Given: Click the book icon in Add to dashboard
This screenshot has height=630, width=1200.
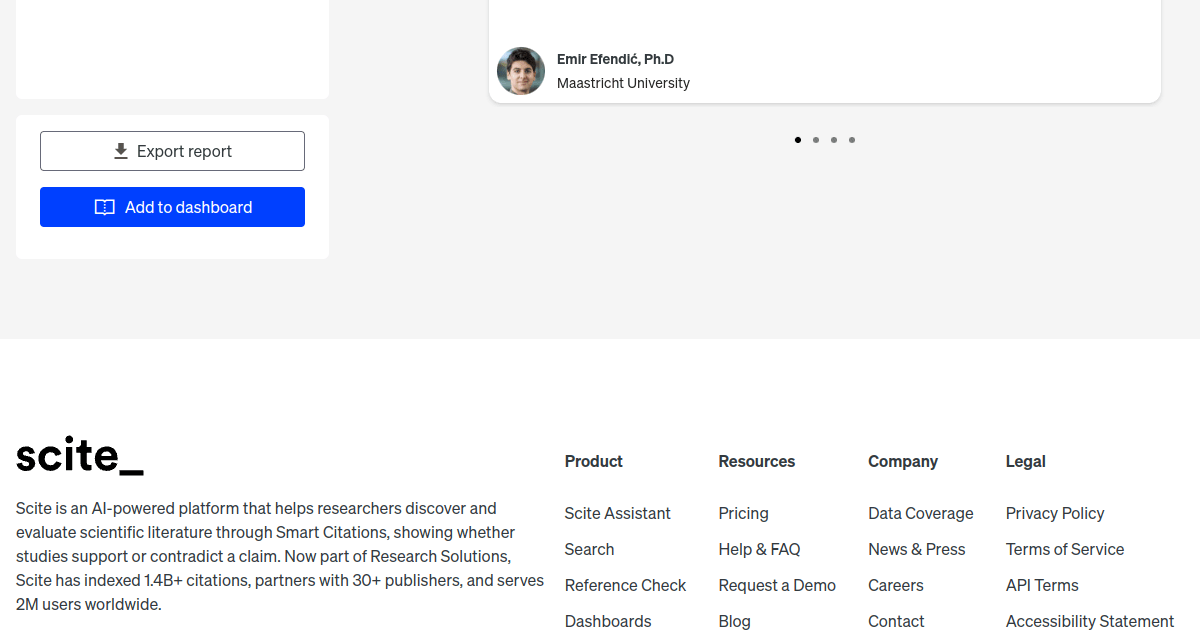Looking at the screenshot, I should [105, 207].
